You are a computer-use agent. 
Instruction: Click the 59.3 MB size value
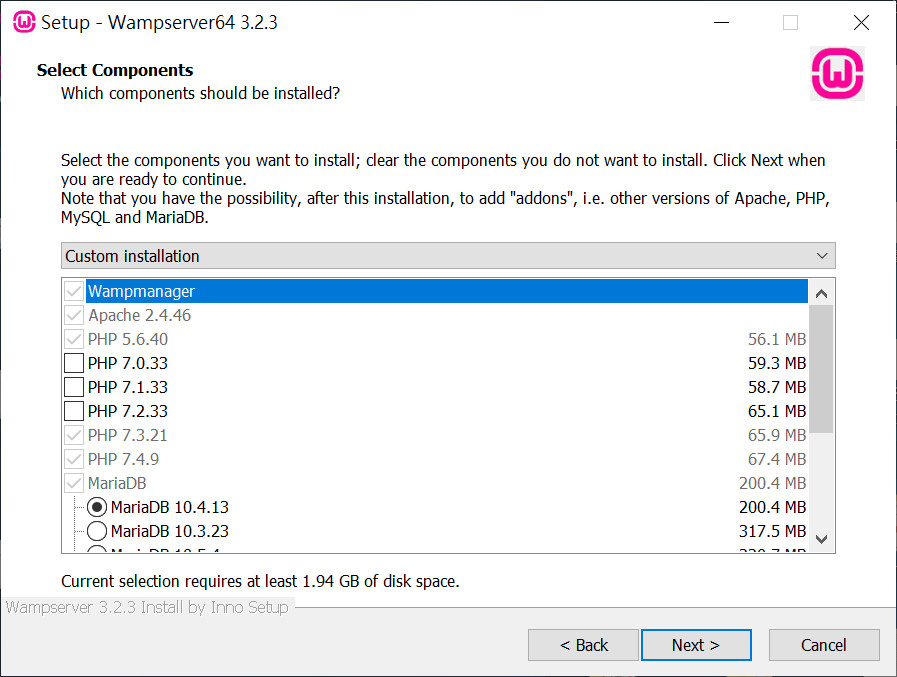click(x=777, y=363)
